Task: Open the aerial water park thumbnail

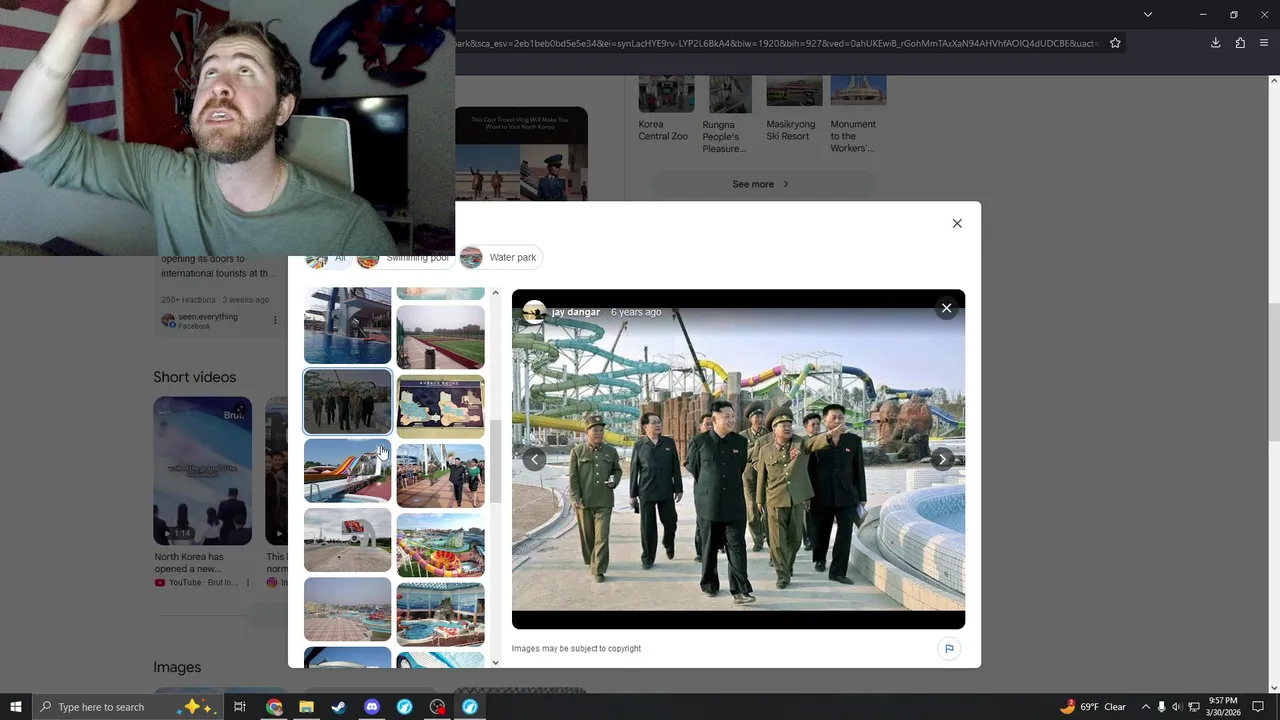Action: pyautogui.click(x=440, y=545)
